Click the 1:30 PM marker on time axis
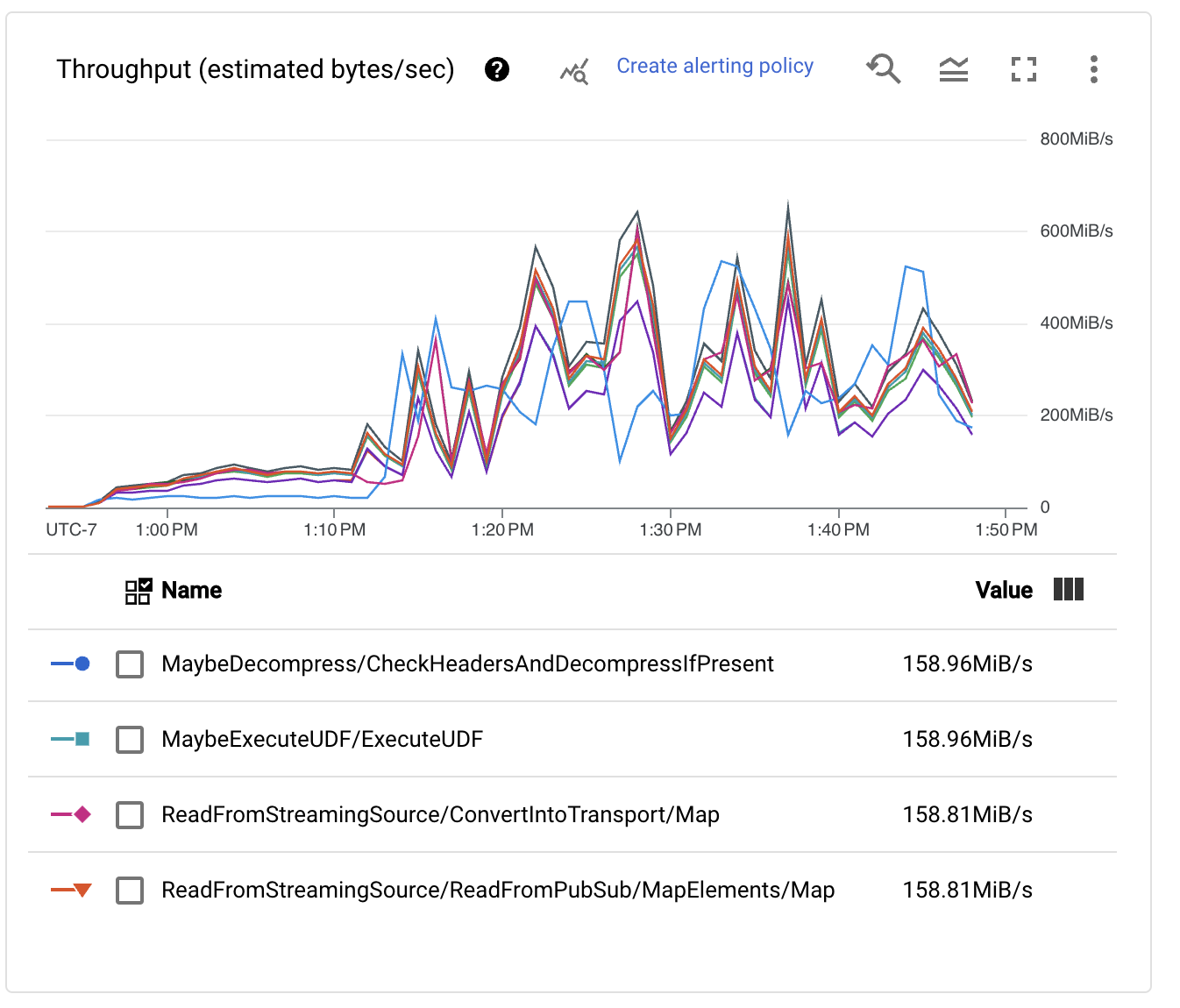1180x1008 pixels. (x=671, y=529)
